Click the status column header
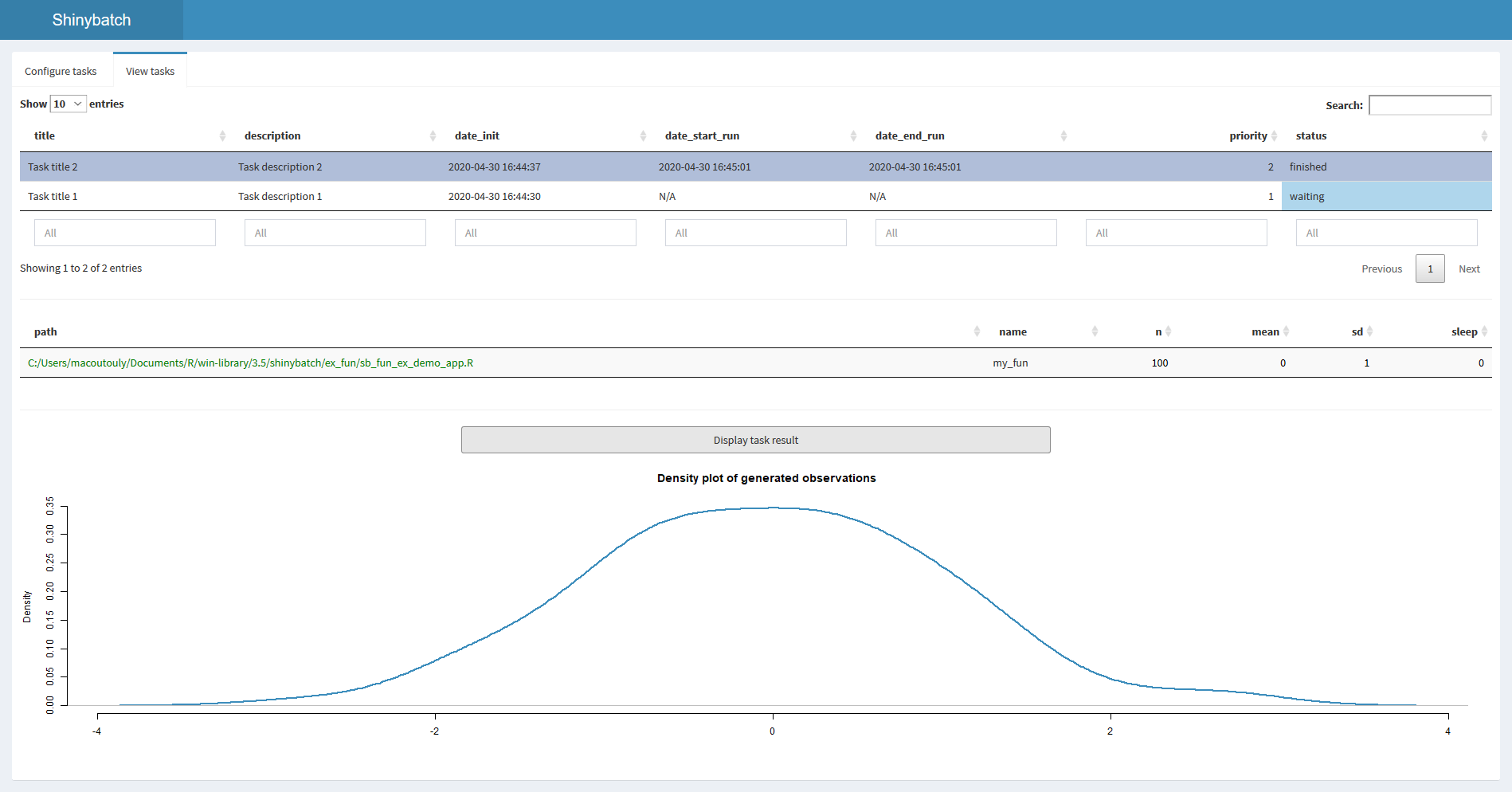Viewport: 1512px width, 792px height. click(x=1387, y=136)
